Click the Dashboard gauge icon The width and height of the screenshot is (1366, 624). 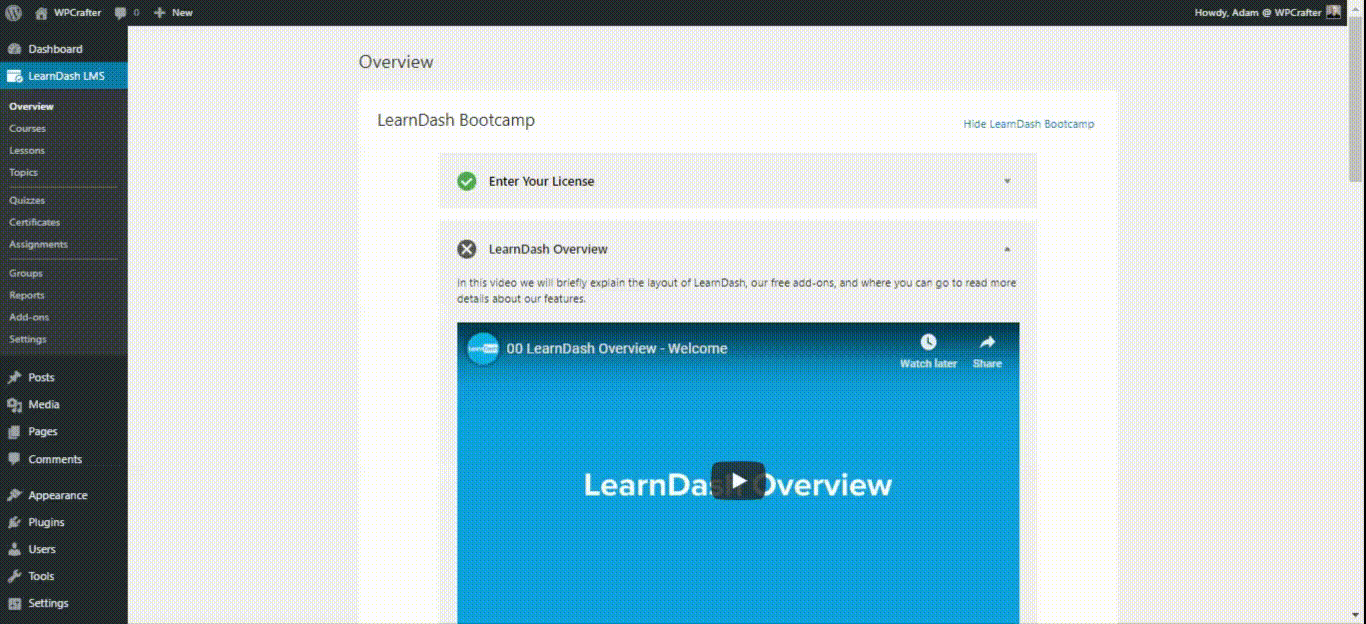click(14, 49)
